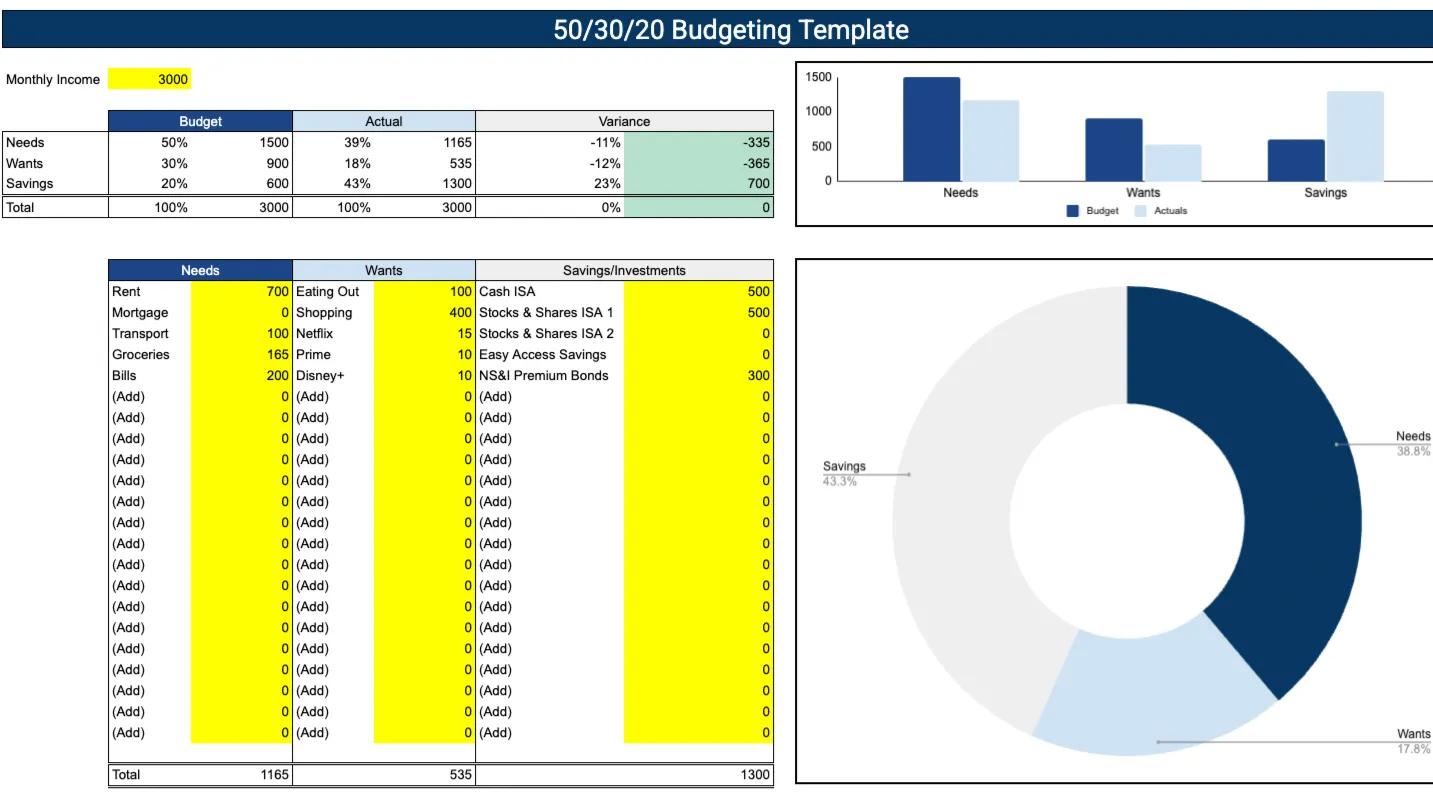Image resolution: width=1433 pixels, height=806 pixels.
Task: Select the 50/30/20 Budgeting Template title banner
Action: click(x=716, y=29)
